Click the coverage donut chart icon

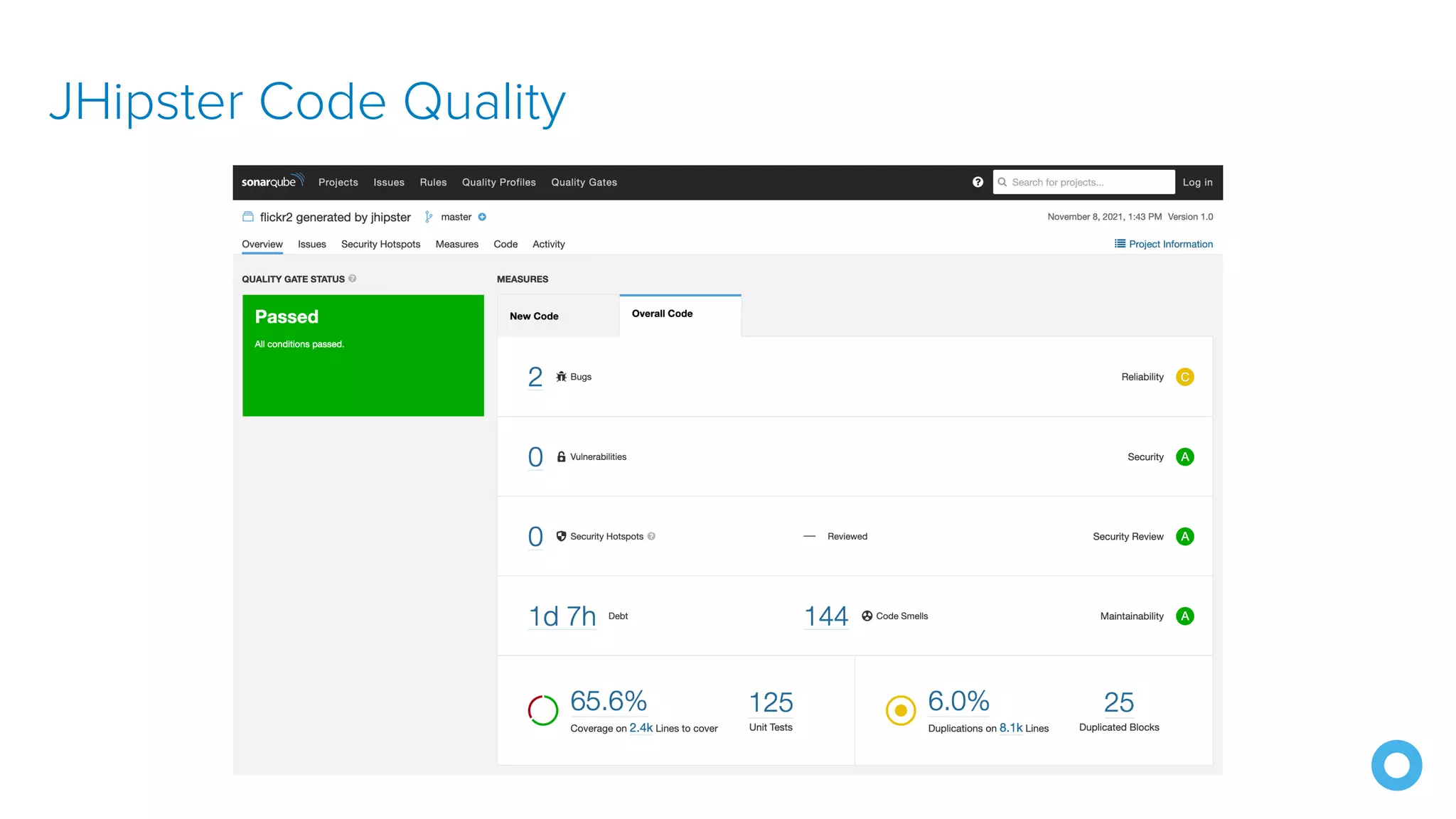(x=543, y=710)
